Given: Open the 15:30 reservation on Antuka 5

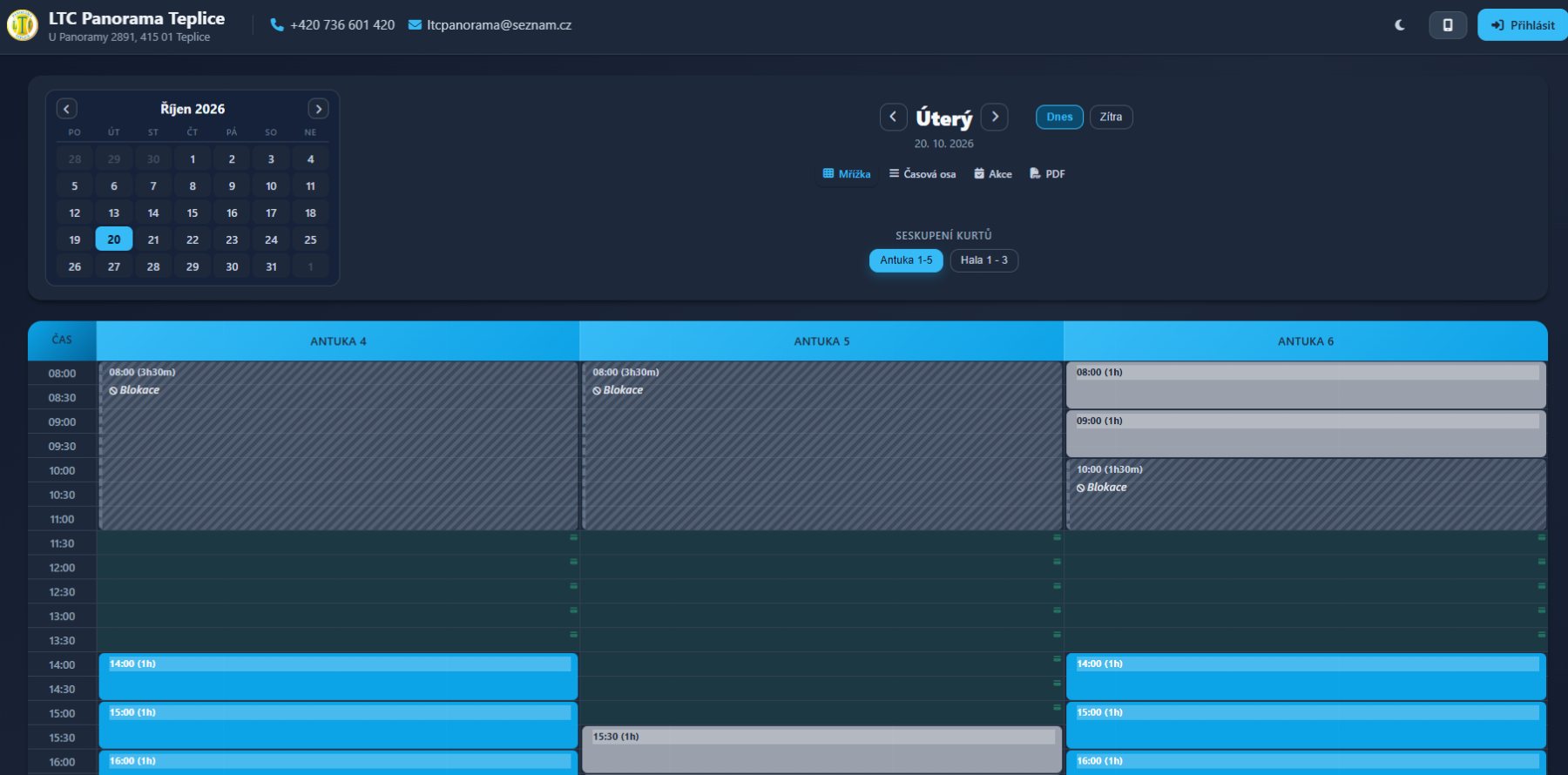Looking at the screenshot, I should tap(821, 750).
